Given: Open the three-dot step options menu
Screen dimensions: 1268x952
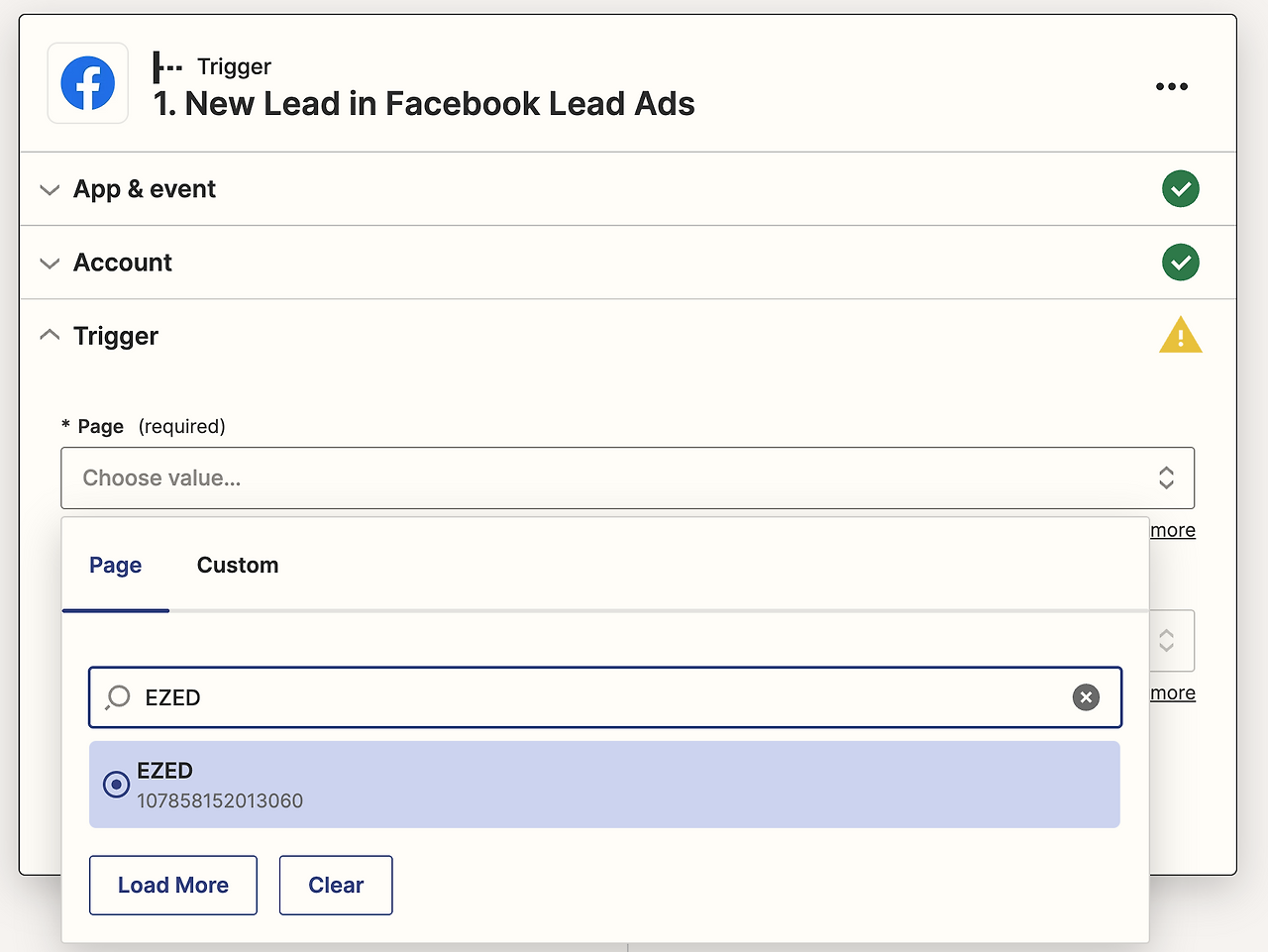Looking at the screenshot, I should point(1171,87).
